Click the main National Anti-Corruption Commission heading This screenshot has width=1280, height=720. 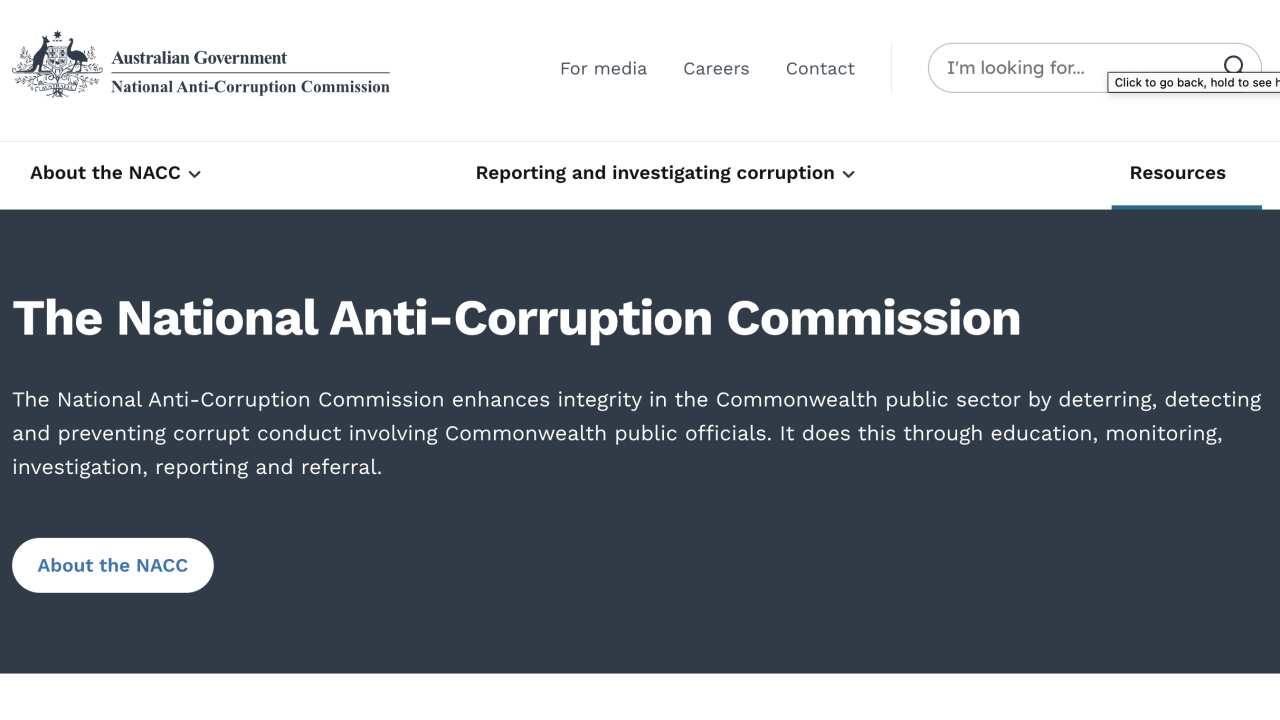516,318
